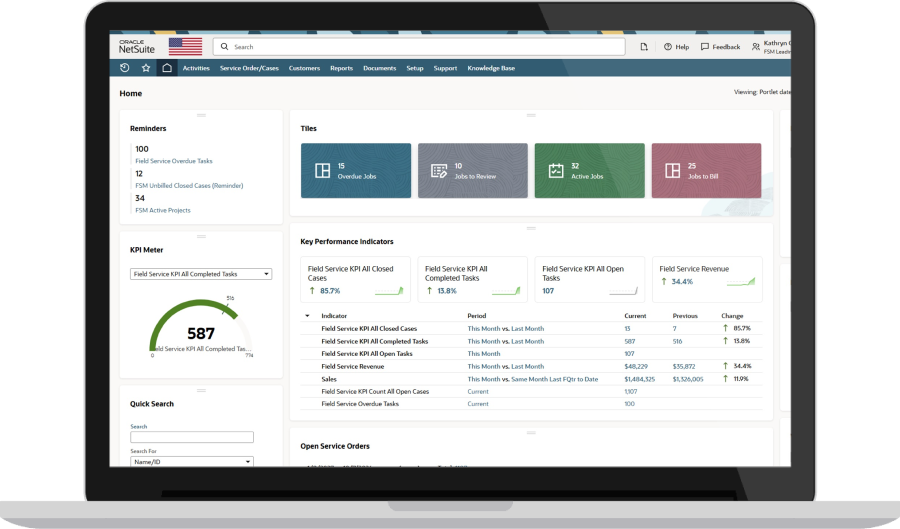The height and width of the screenshot is (529, 900).
Task: Open the user role icon near Kathryn
Action: click(x=755, y=47)
